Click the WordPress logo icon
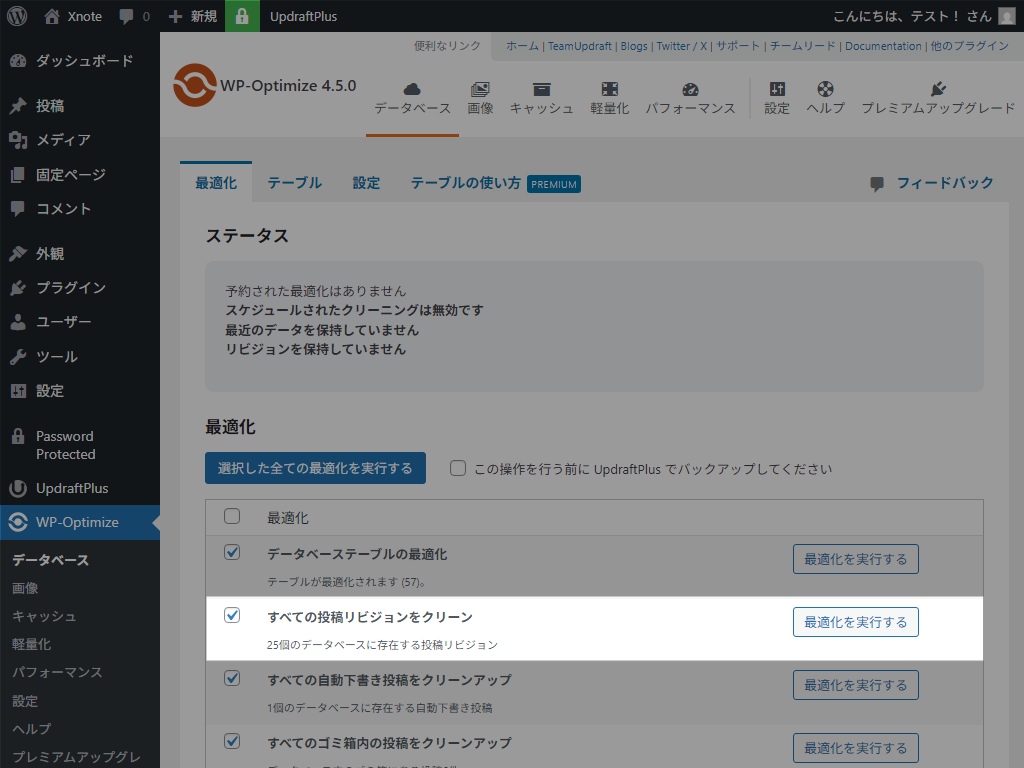Viewport: 1024px width, 768px height. 17,16
